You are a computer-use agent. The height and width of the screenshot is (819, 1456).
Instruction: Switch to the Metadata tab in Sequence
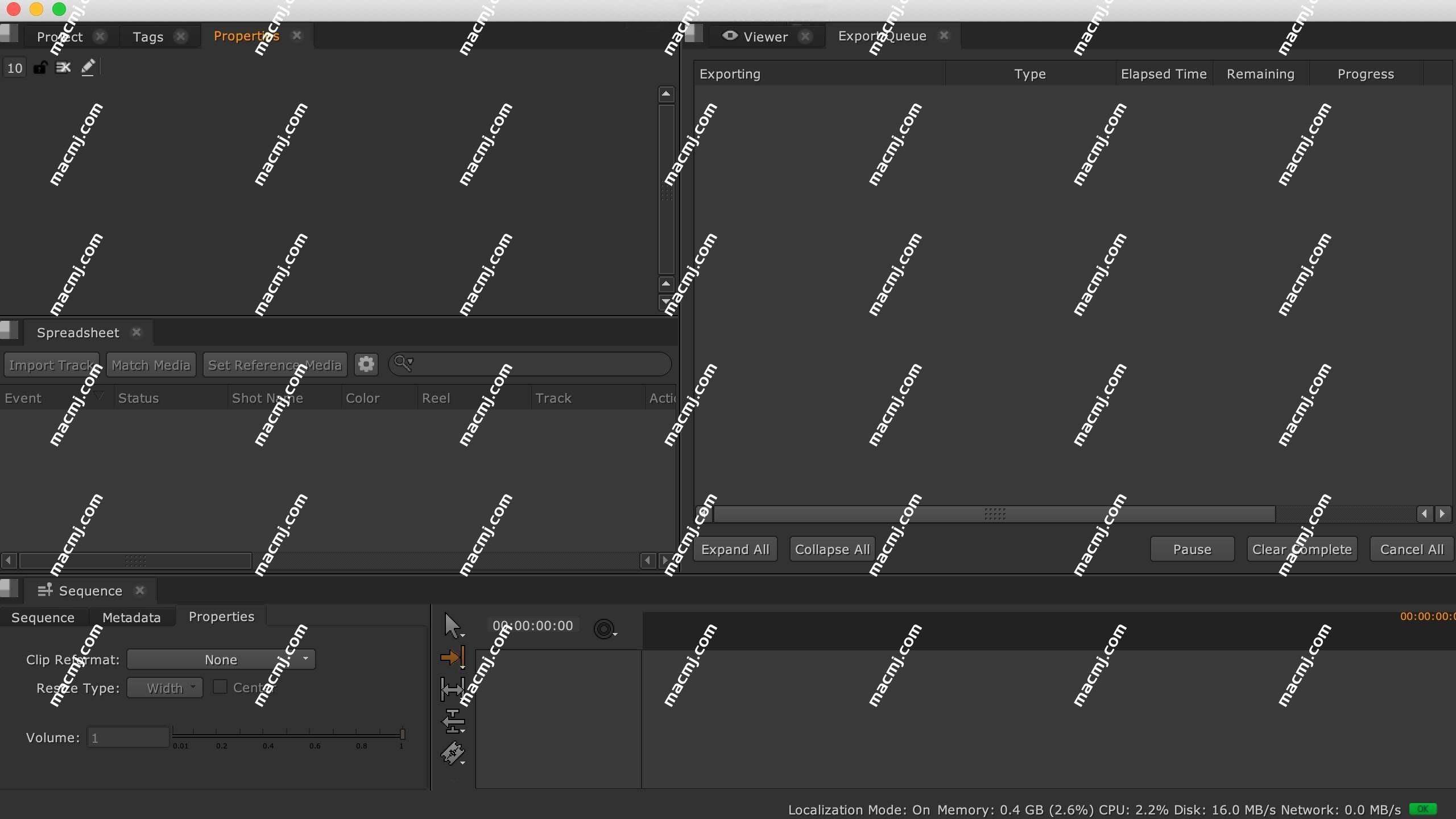[x=131, y=617]
